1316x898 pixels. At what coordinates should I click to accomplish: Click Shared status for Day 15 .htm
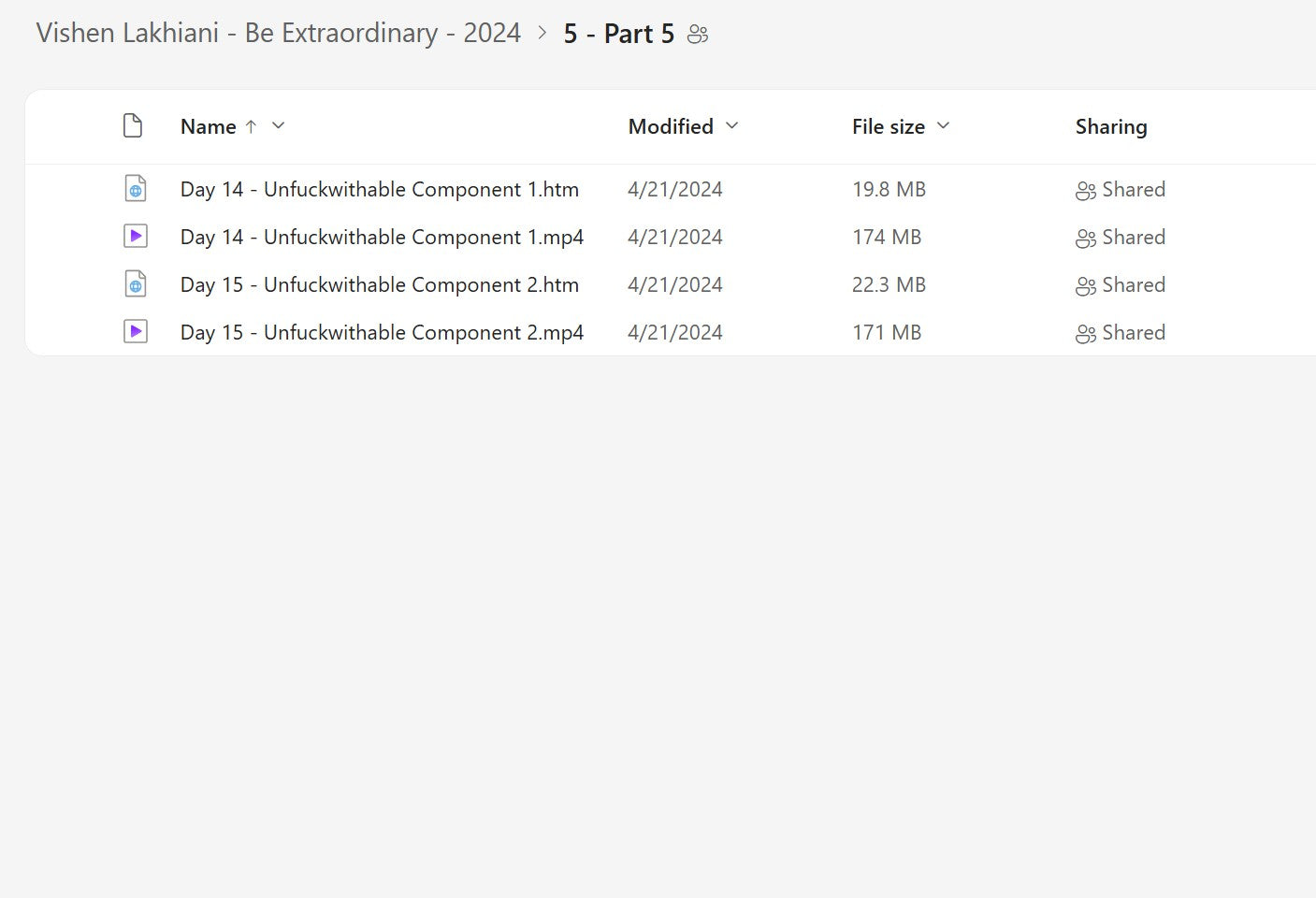click(x=1133, y=285)
